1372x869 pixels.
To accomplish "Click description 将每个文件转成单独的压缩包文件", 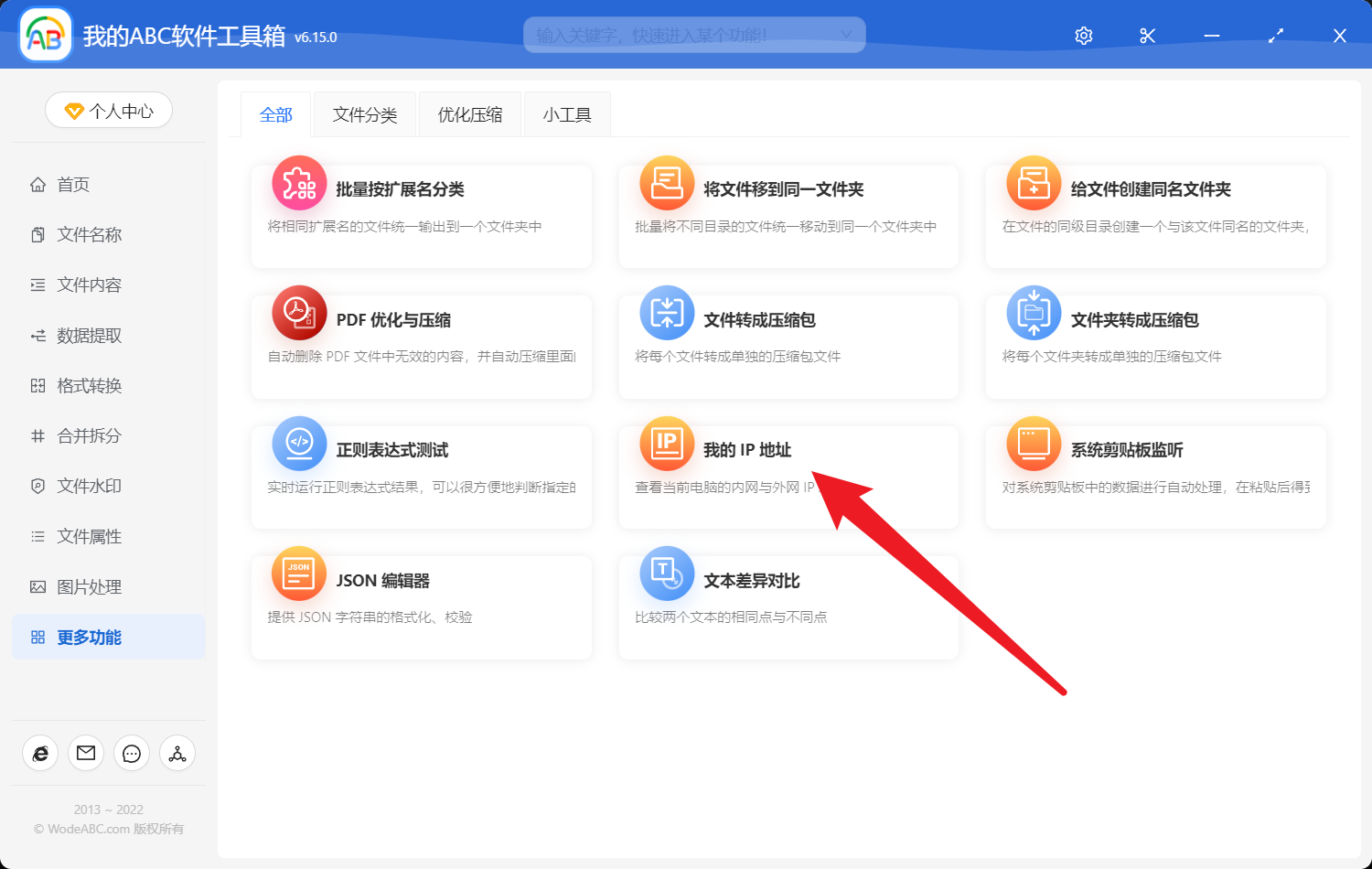I will pyautogui.click(x=738, y=357).
